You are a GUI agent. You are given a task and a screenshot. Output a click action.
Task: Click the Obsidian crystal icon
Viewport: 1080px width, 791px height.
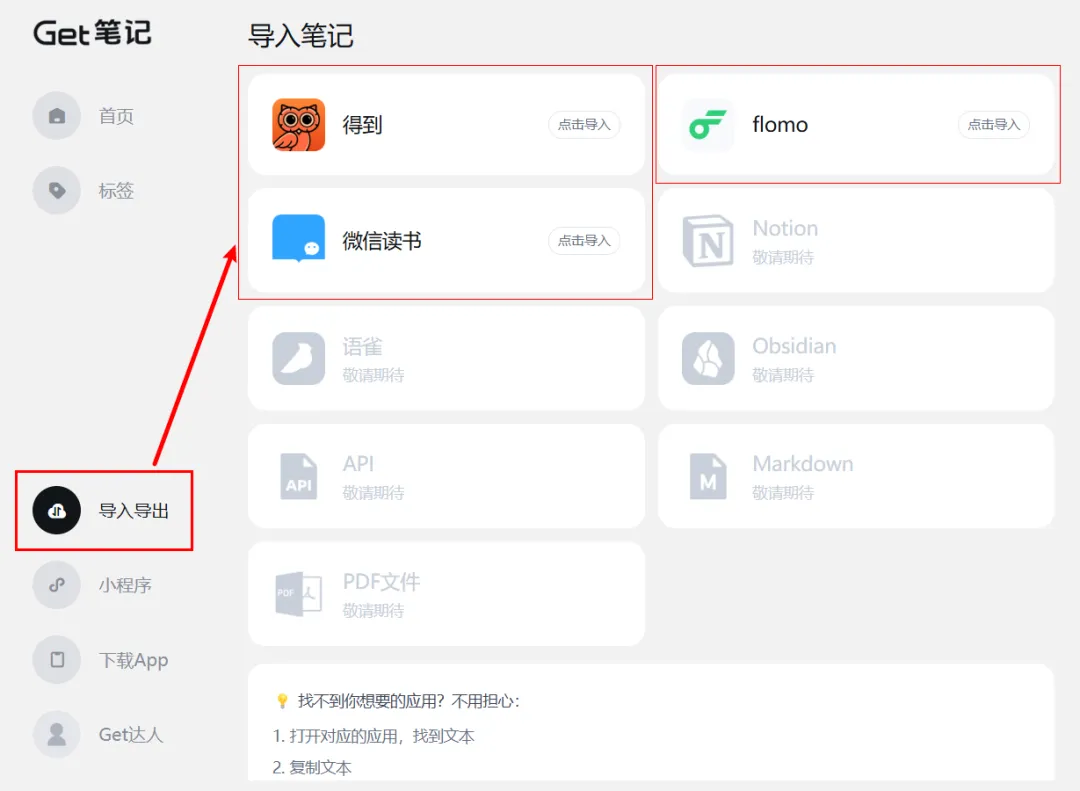pyautogui.click(x=708, y=359)
